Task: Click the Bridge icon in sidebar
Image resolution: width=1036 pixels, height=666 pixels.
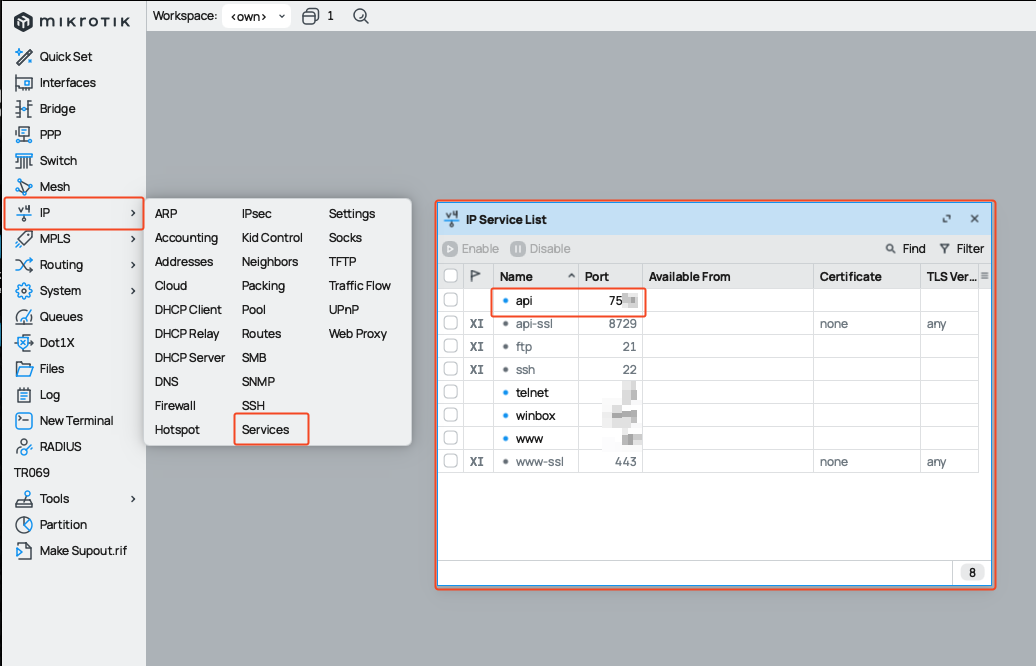Action: click(x=24, y=109)
